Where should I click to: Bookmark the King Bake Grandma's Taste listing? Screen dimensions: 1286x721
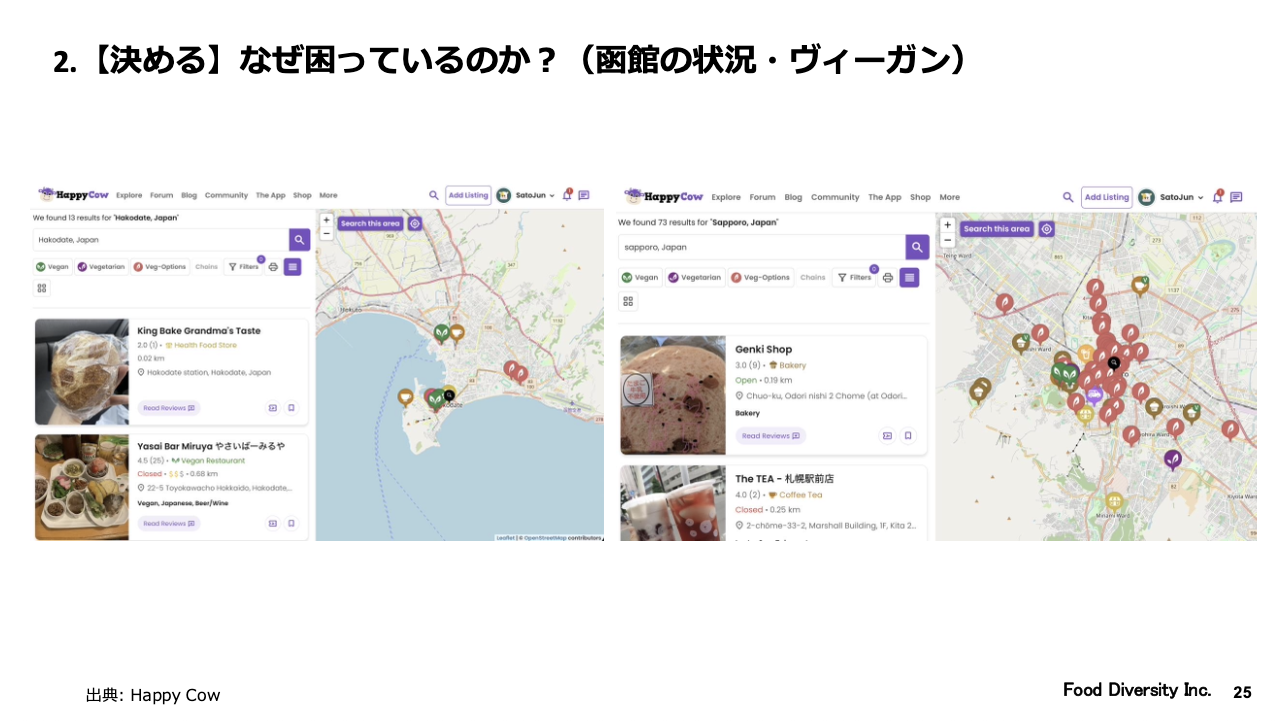click(291, 408)
